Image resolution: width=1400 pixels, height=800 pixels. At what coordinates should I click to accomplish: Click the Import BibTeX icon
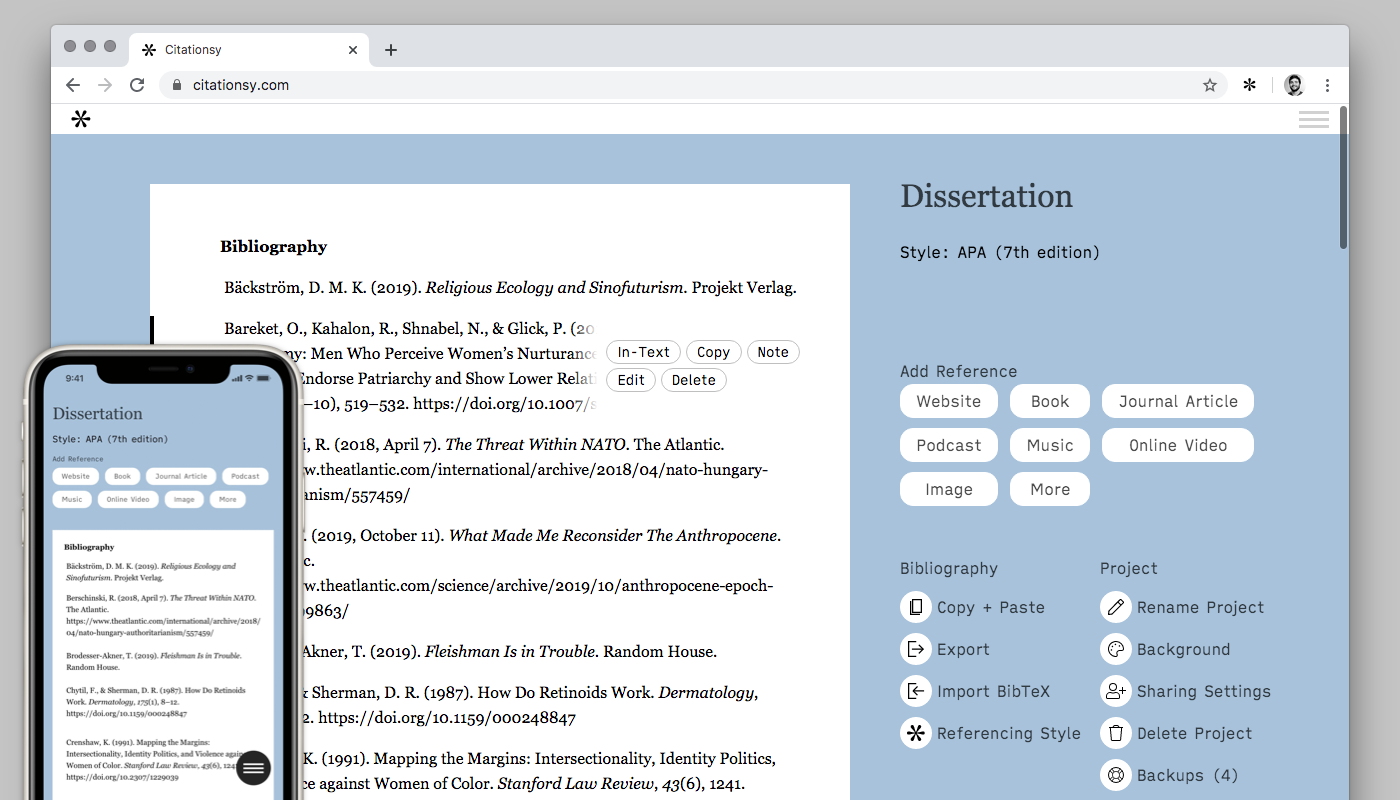[915, 691]
